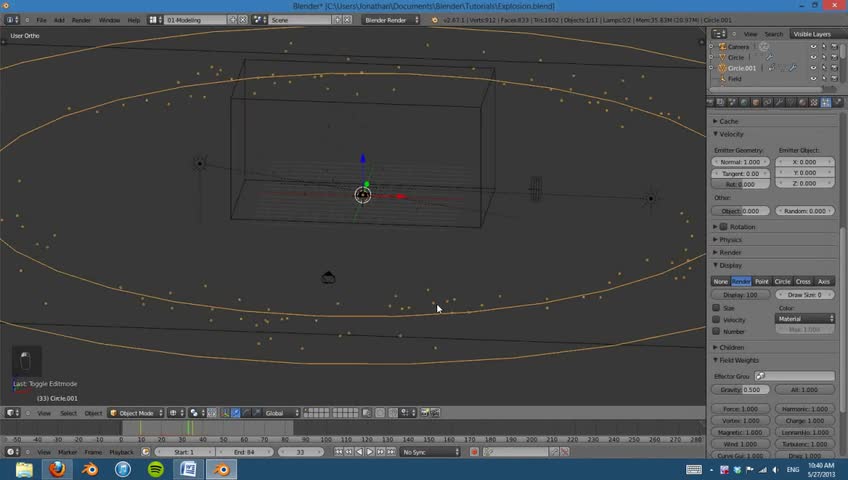Open the Select menu in 3D view header
Screen dimensions: 848x480
(68, 413)
